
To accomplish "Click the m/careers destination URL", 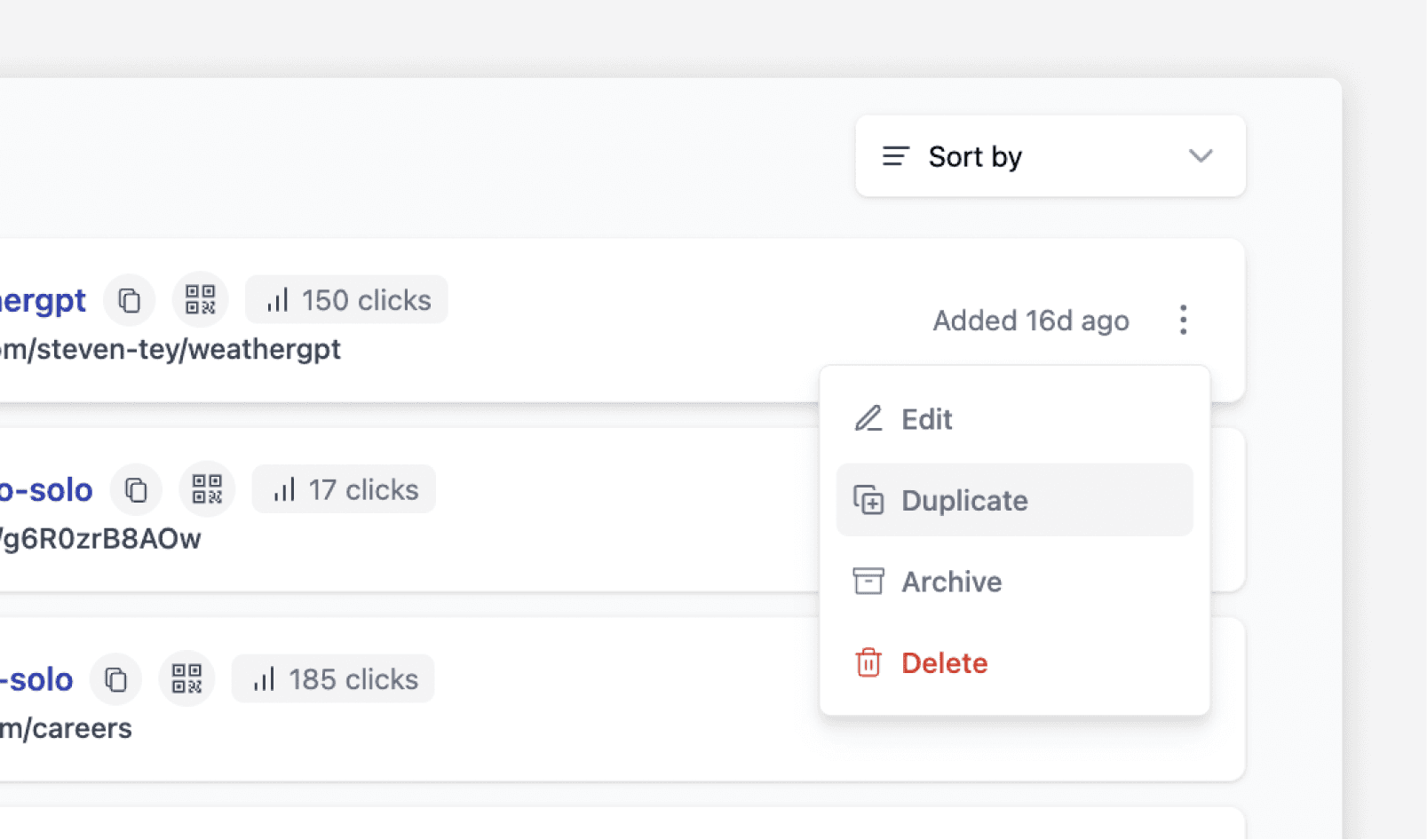I will tap(67, 729).
